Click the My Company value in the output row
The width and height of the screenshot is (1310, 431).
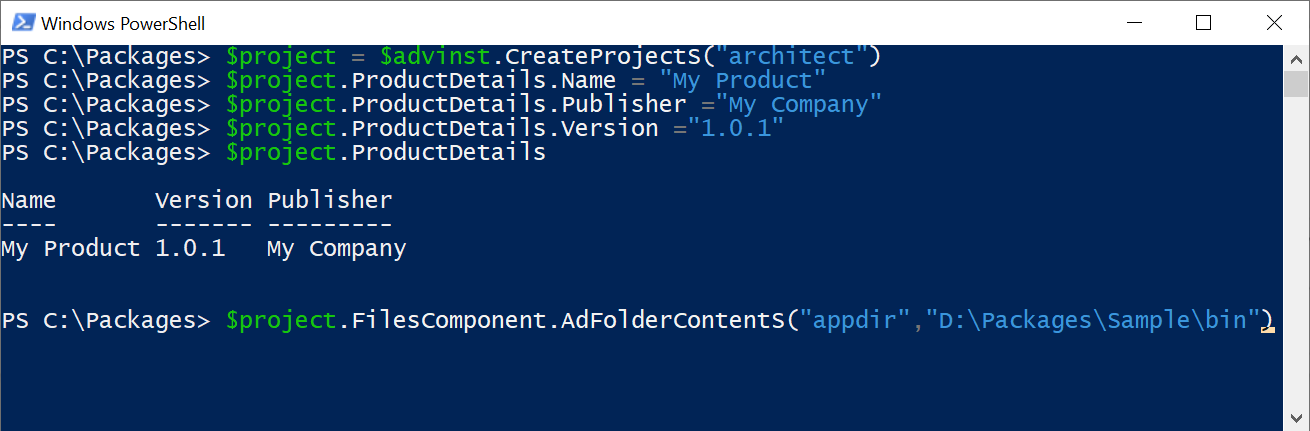(336, 248)
